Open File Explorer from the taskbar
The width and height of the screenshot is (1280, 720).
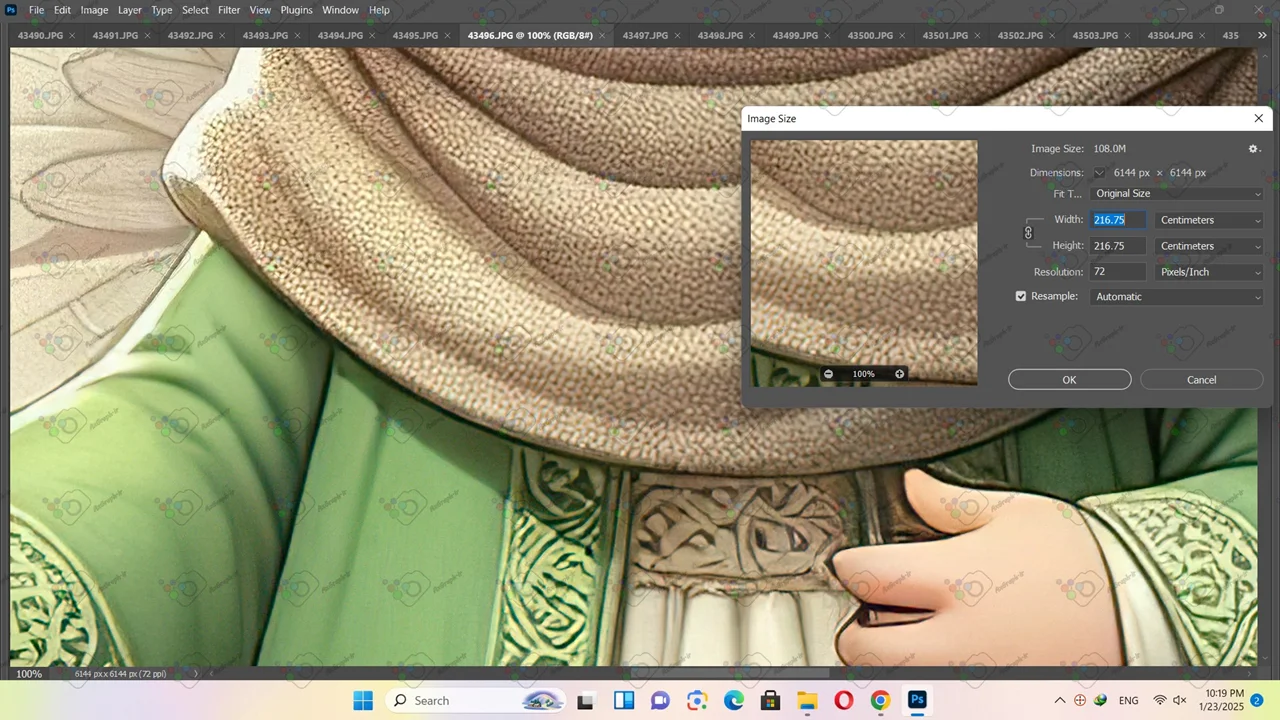point(807,700)
